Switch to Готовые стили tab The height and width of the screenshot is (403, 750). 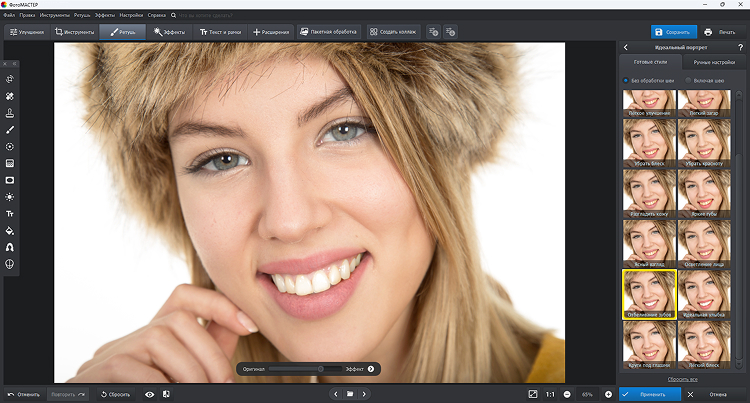[x=650, y=62]
